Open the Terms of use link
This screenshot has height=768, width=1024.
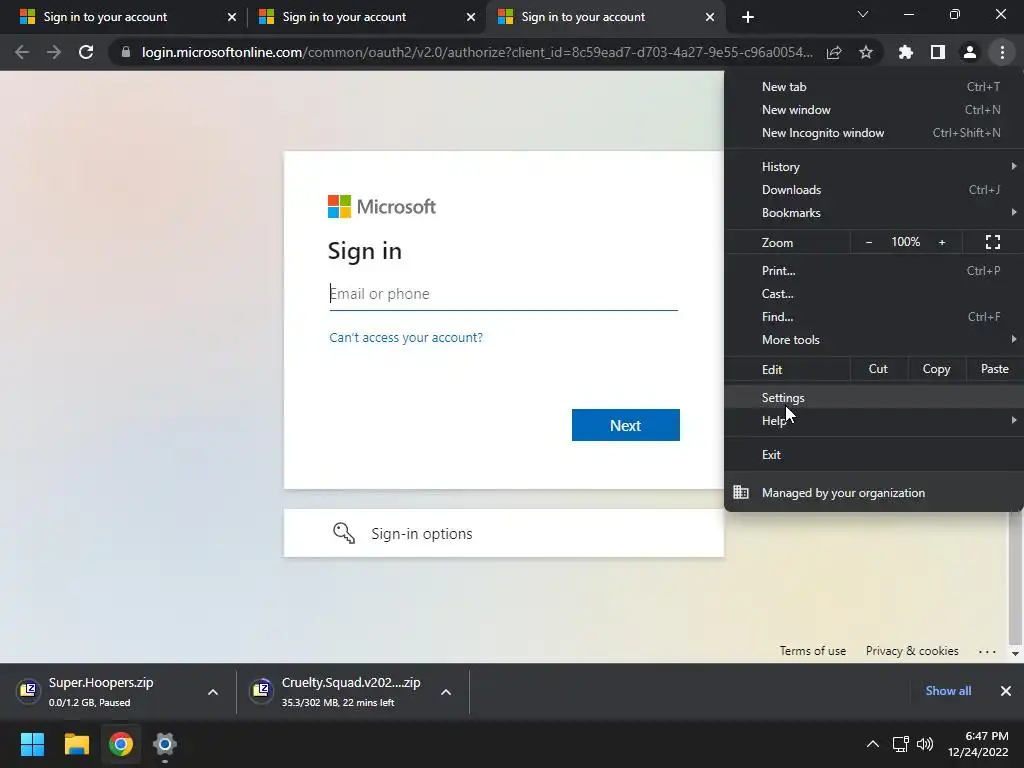[812, 650]
